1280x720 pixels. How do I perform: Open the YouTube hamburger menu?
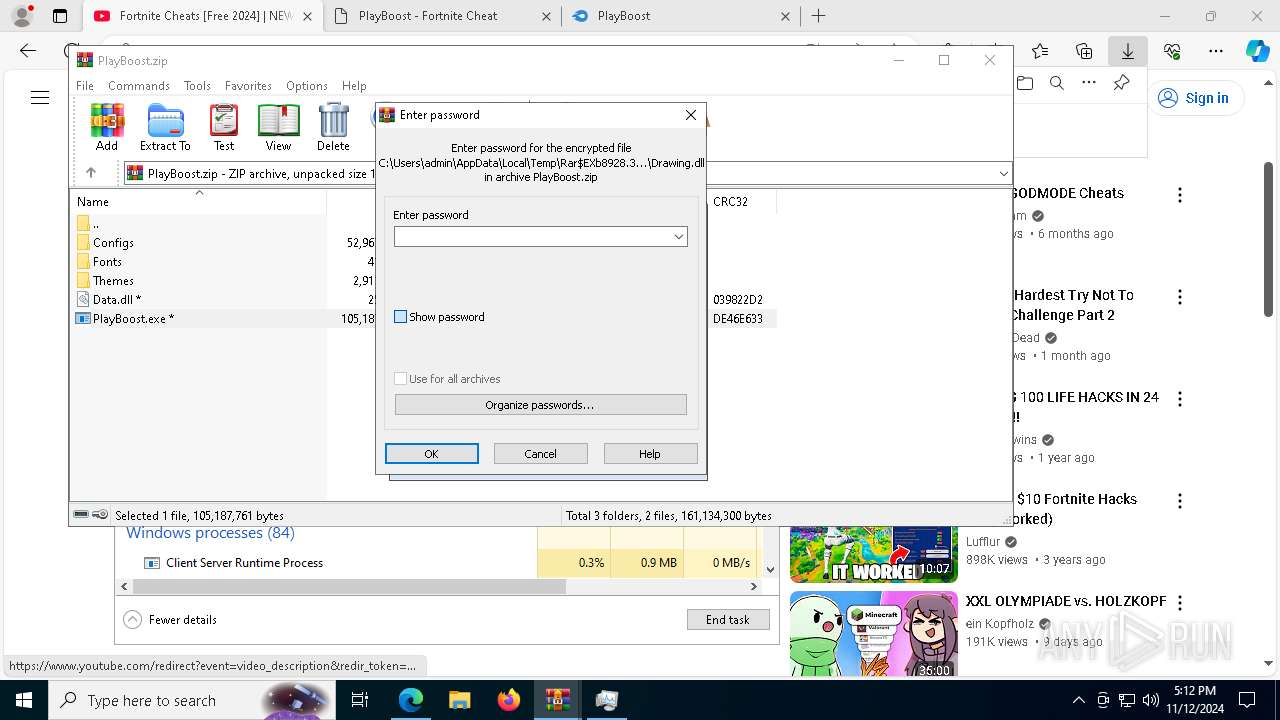(x=40, y=98)
